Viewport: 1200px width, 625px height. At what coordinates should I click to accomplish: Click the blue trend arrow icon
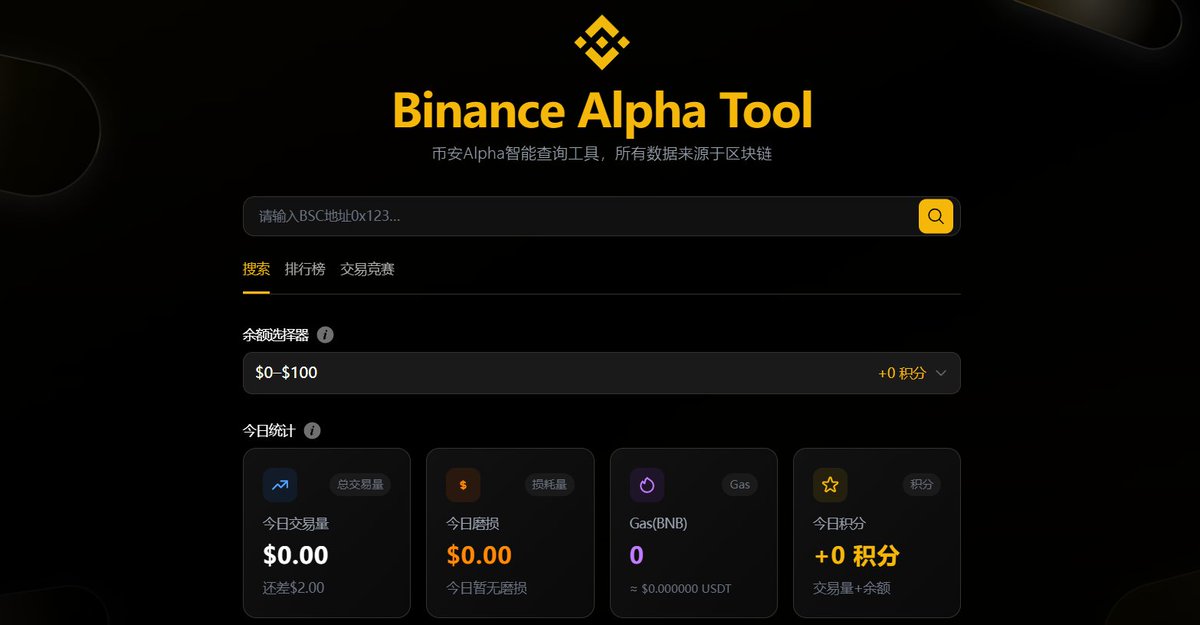click(x=280, y=485)
